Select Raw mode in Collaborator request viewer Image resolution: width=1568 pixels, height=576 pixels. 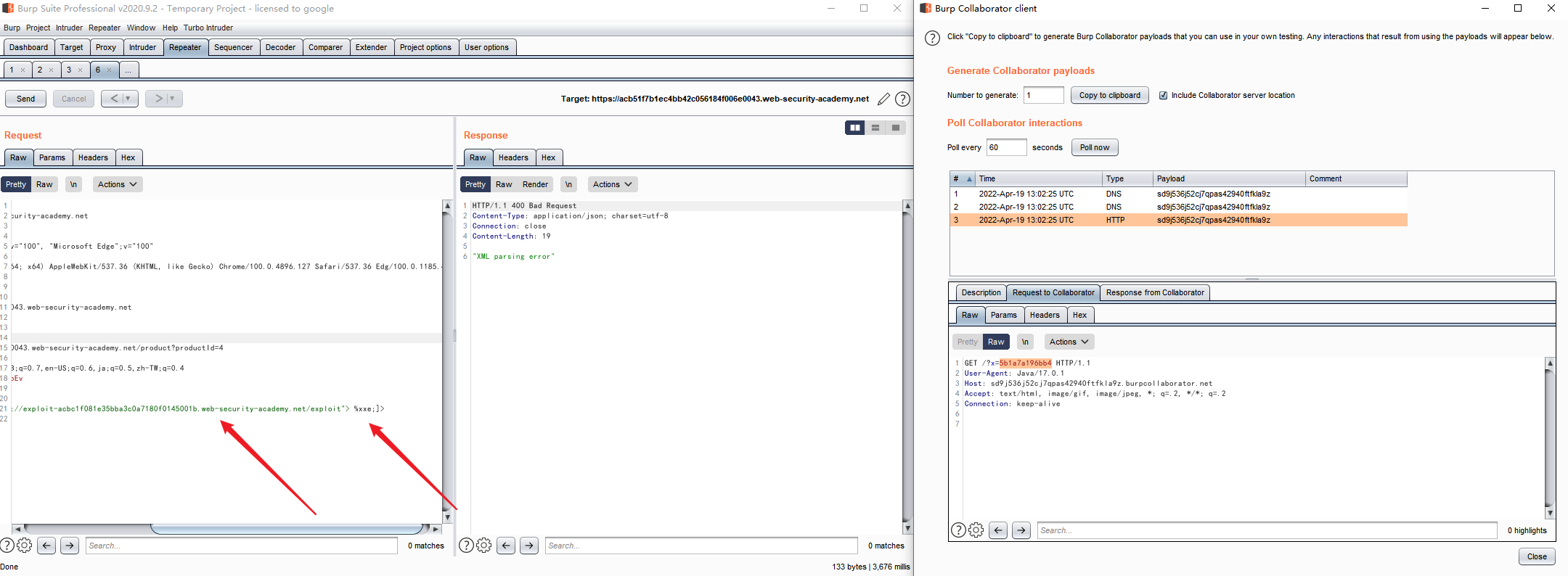point(996,342)
